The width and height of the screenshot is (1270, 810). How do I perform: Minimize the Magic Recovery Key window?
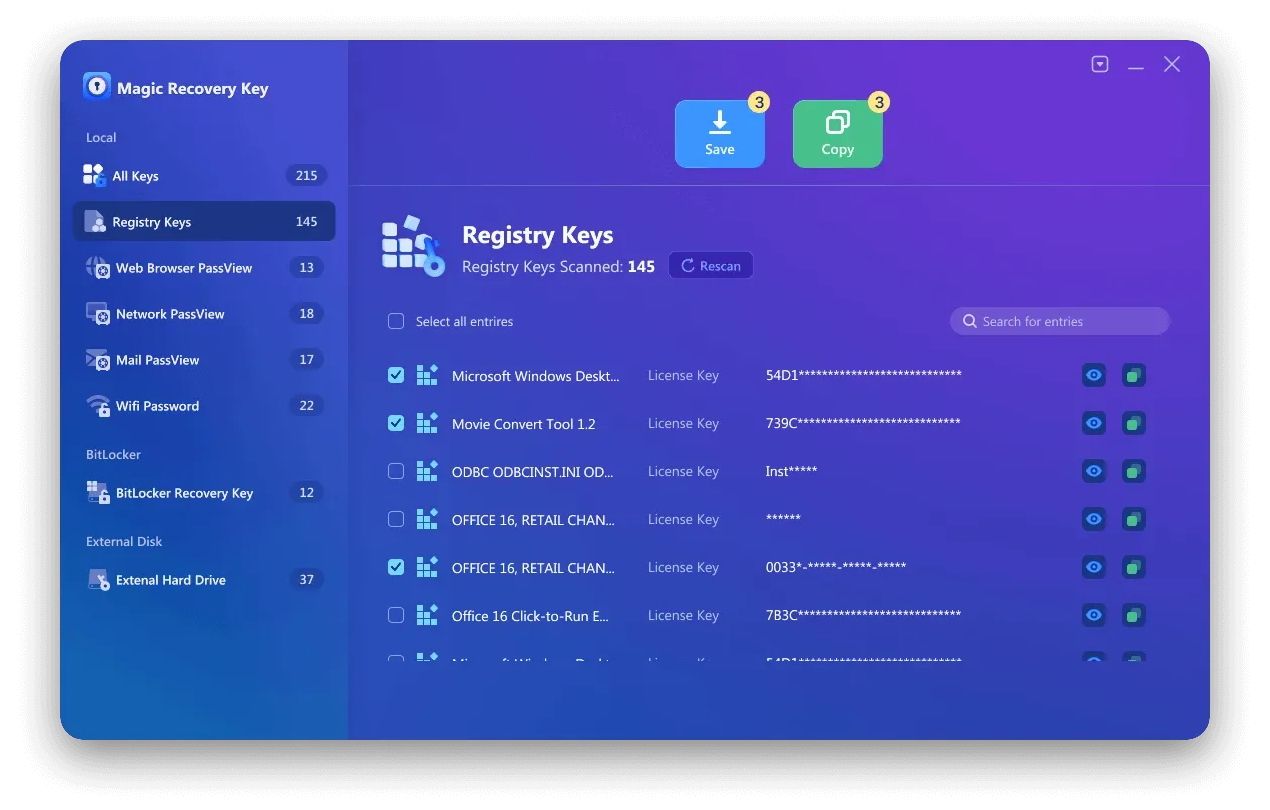[x=1136, y=66]
